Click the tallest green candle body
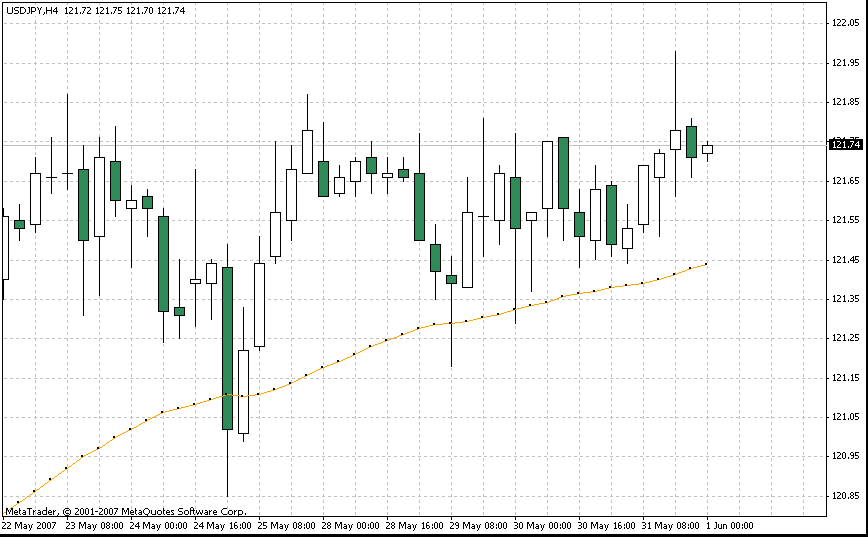The height and width of the screenshot is (537, 868). pos(227,348)
